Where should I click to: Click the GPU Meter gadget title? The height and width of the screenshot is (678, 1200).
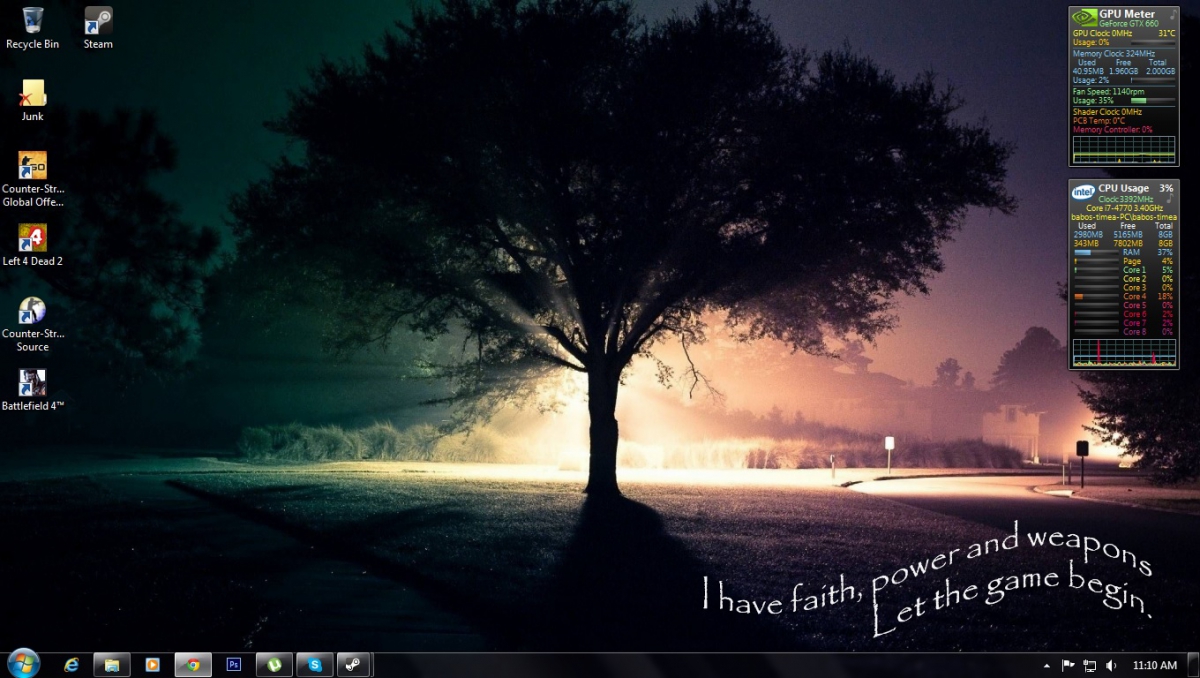pos(1127,14)
